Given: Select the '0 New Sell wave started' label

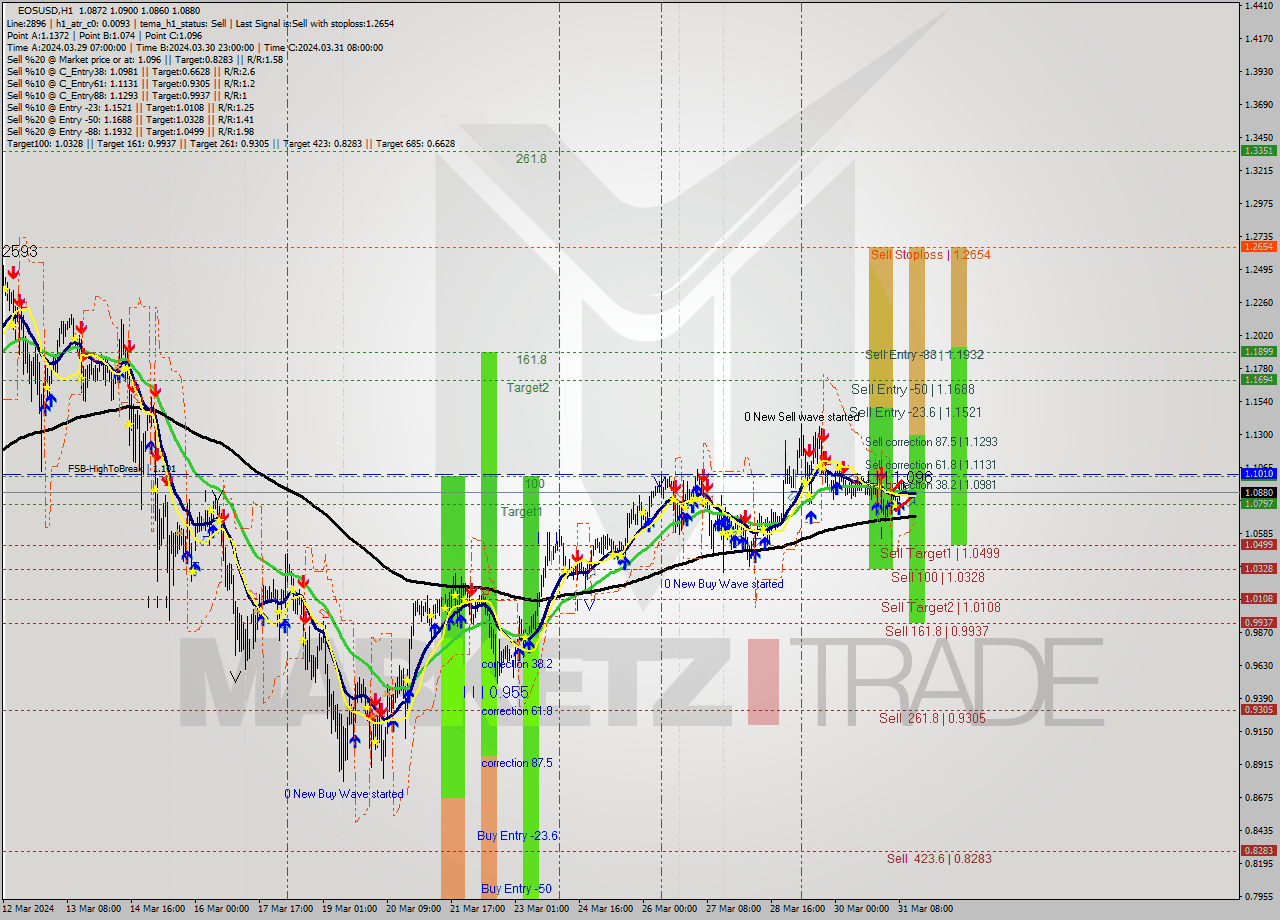Looking at the screenshot, I should (801, 417).
